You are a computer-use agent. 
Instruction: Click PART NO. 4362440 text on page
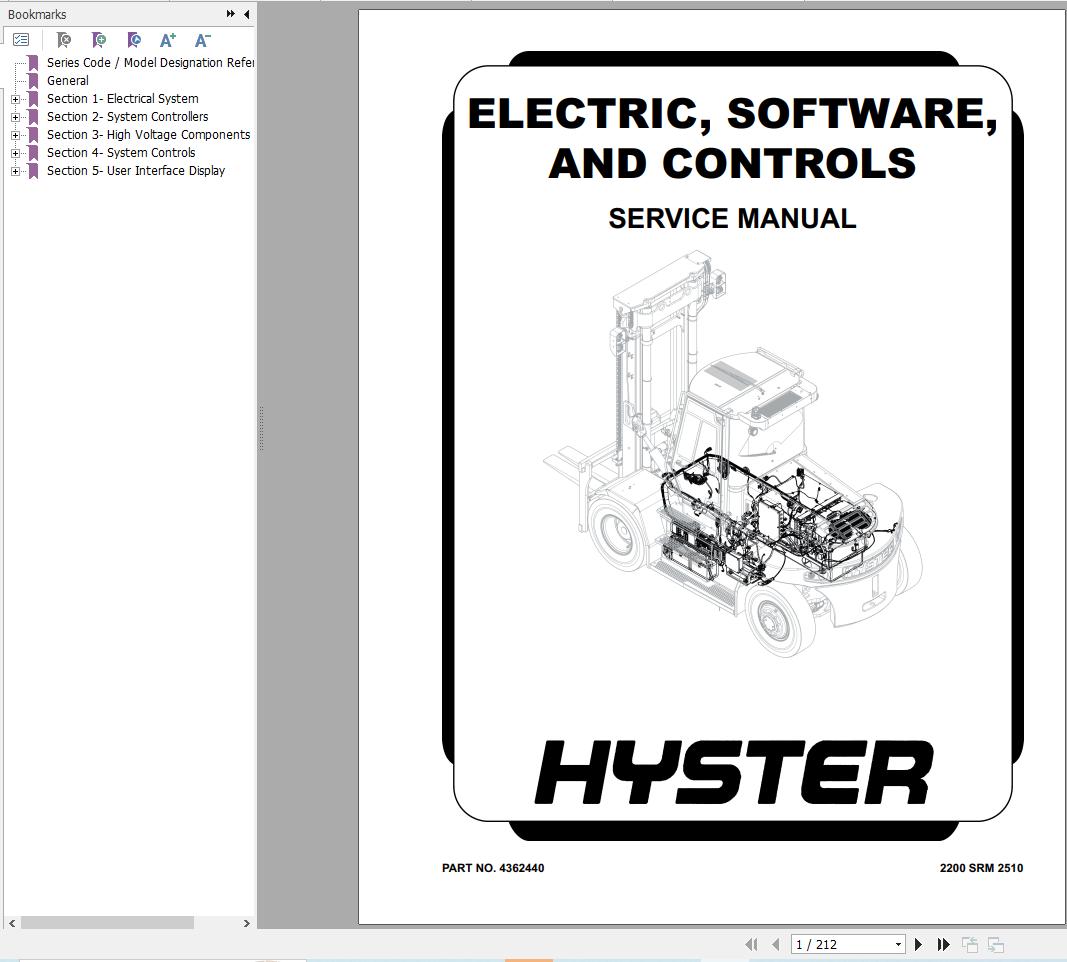(x=493, y=868)
